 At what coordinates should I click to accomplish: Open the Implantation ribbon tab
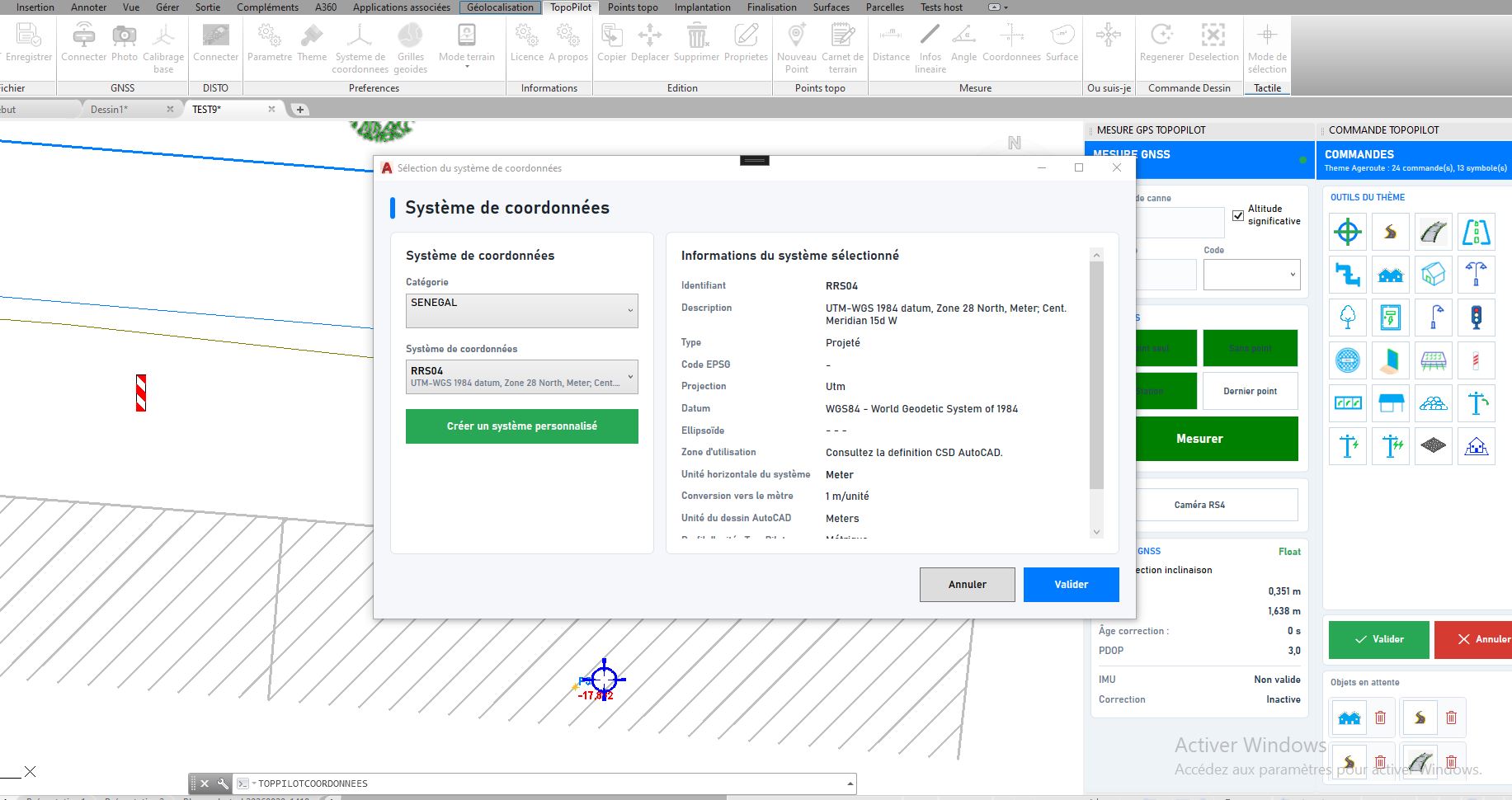click(703, 7)
